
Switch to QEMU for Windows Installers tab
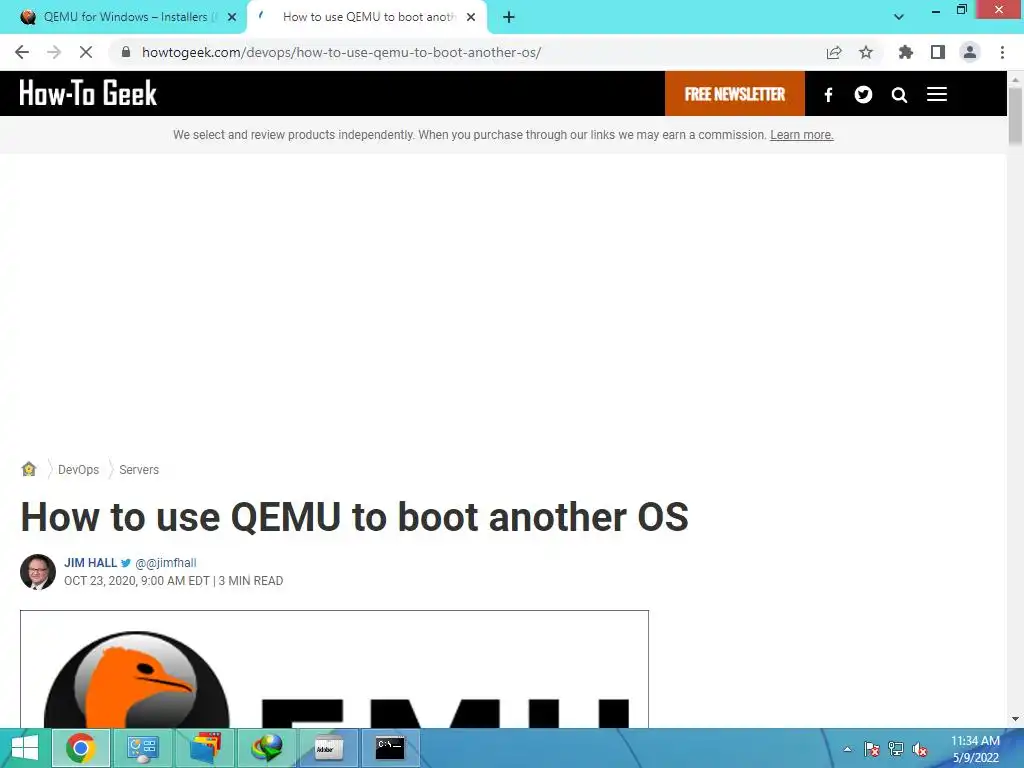[x=124, y=17]
